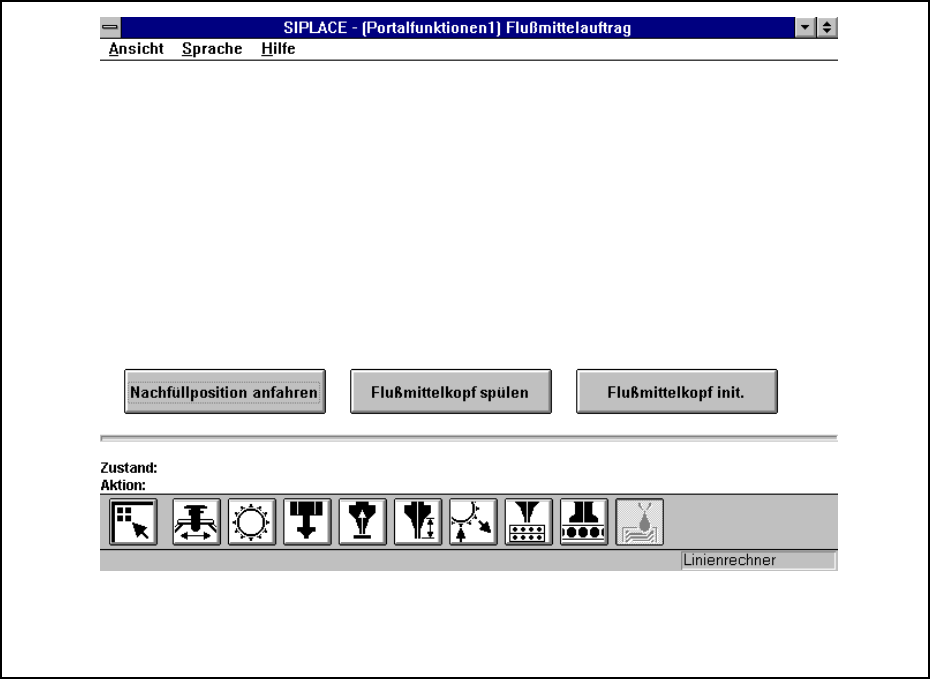Click the nozzle with upward arrow icon
This screenshot has width=930, height=679.
363,522
